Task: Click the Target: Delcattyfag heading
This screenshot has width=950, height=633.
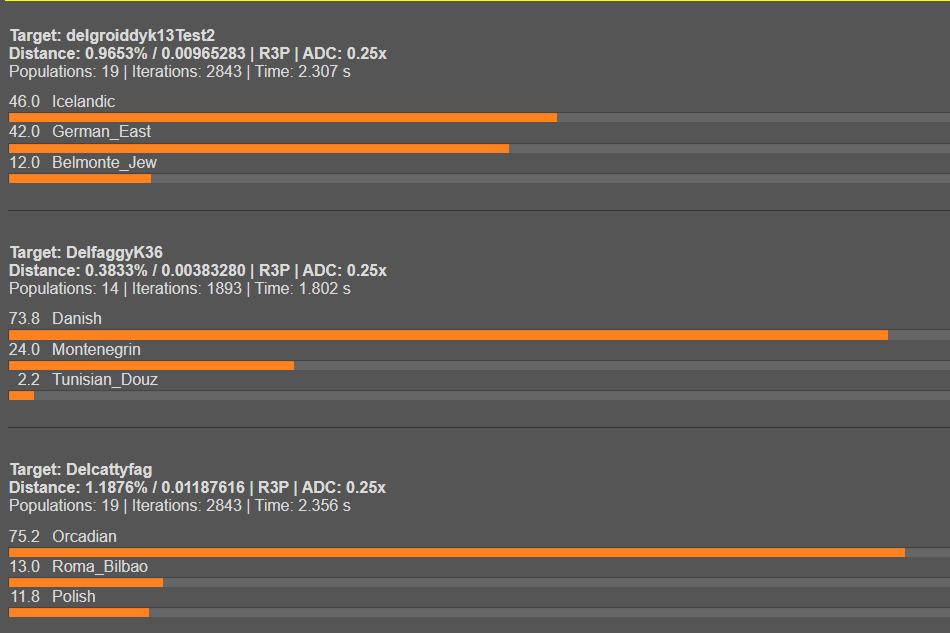Action: pyautogui.click(x=81, y=470)
